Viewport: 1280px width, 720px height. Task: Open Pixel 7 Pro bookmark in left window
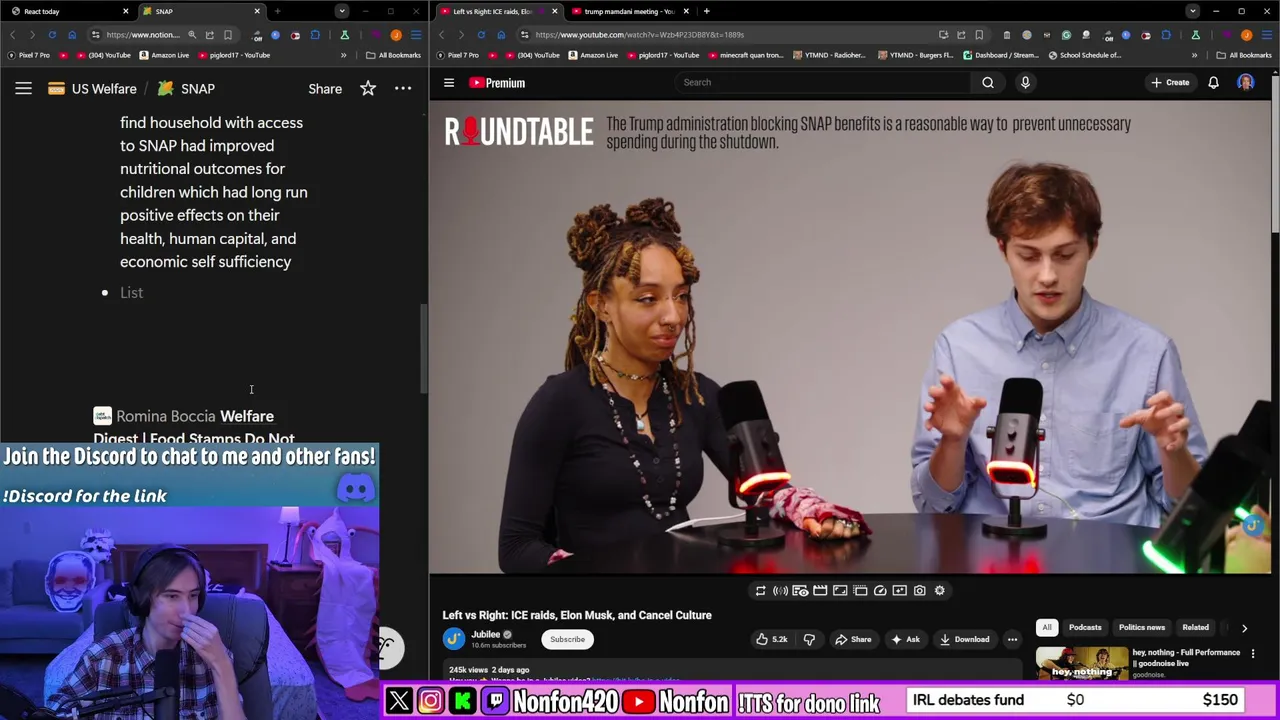(29, 55)
